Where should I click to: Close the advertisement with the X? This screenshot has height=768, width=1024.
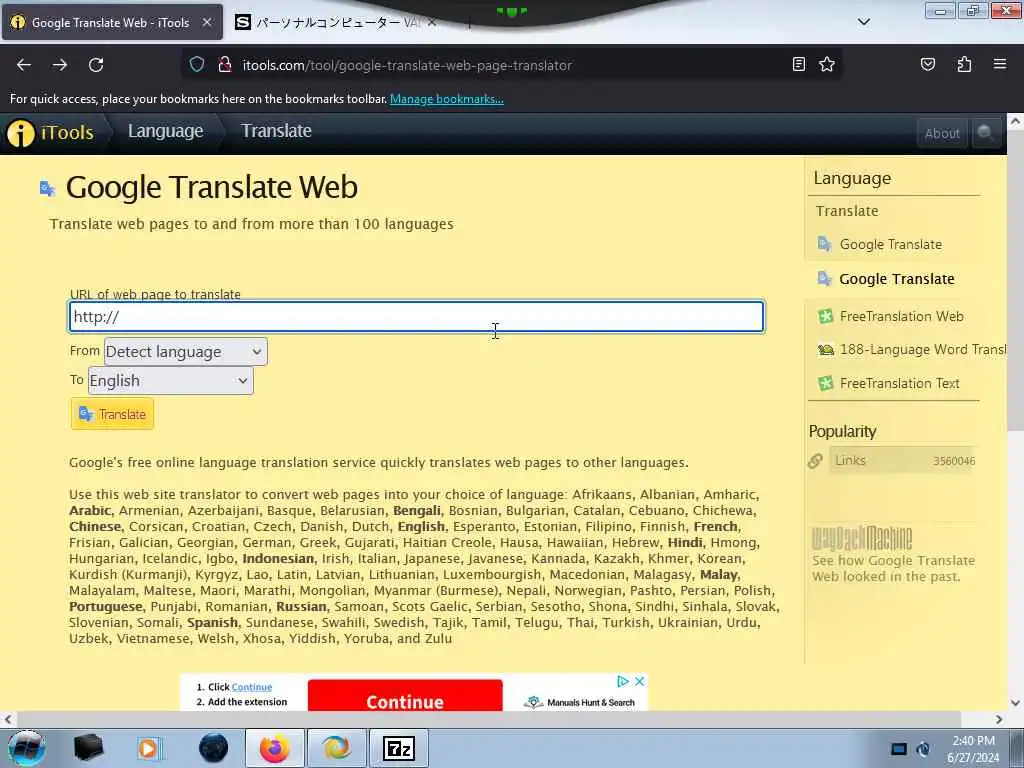click(x=639, y=681)
